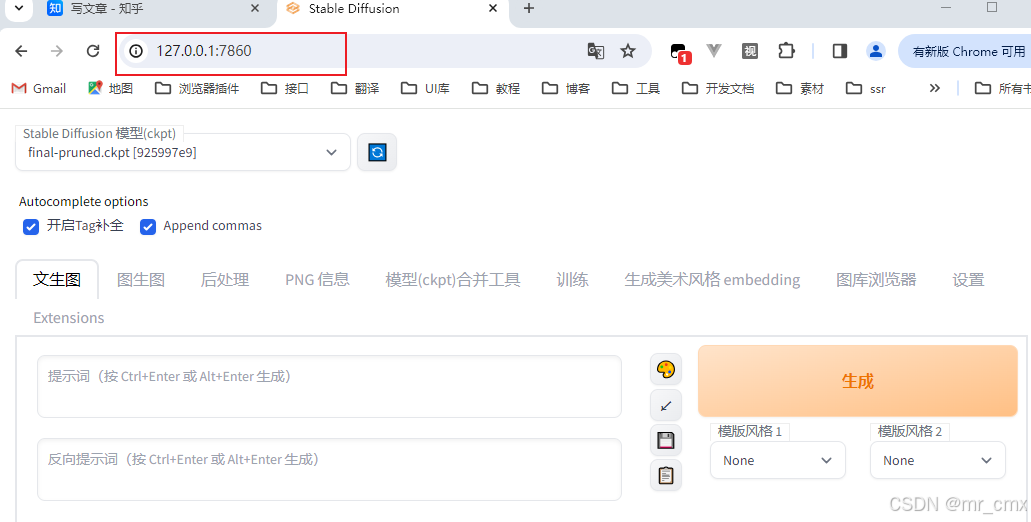This screenshot has height=522, width=1031.
Task: Open the 教程 bookmark folder
Action: tap(496, 88)
